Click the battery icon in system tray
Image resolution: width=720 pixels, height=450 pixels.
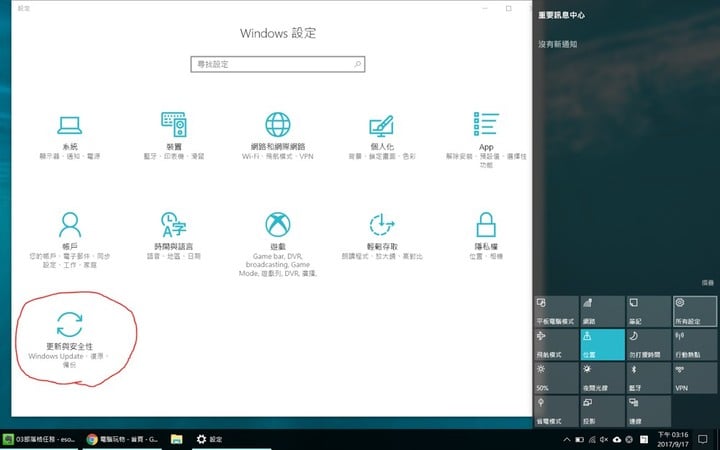coord(579,439)
